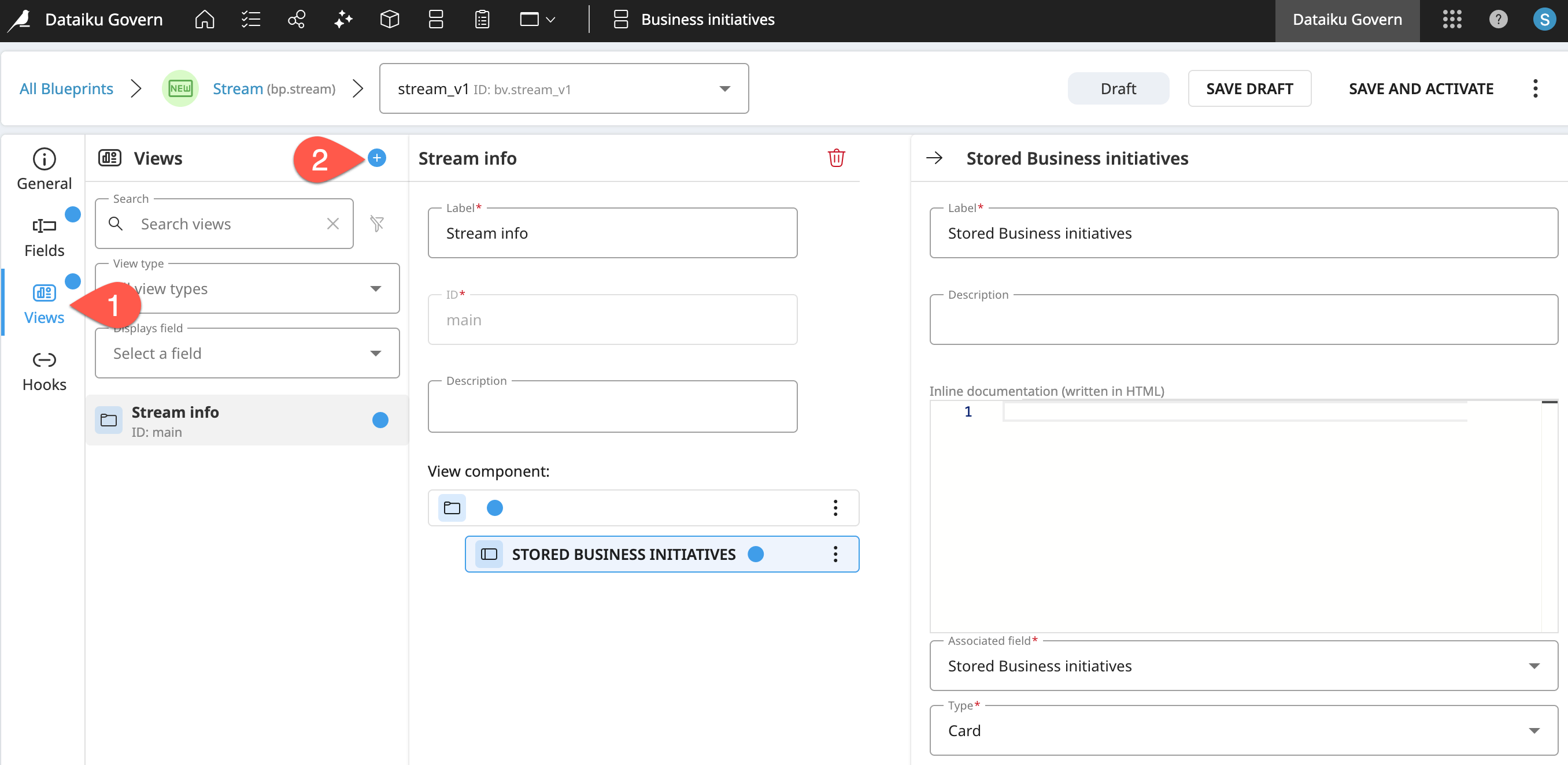Add a new view with the plus button
The height and width of the screenshot is (765, 1568).
point(378,158)
